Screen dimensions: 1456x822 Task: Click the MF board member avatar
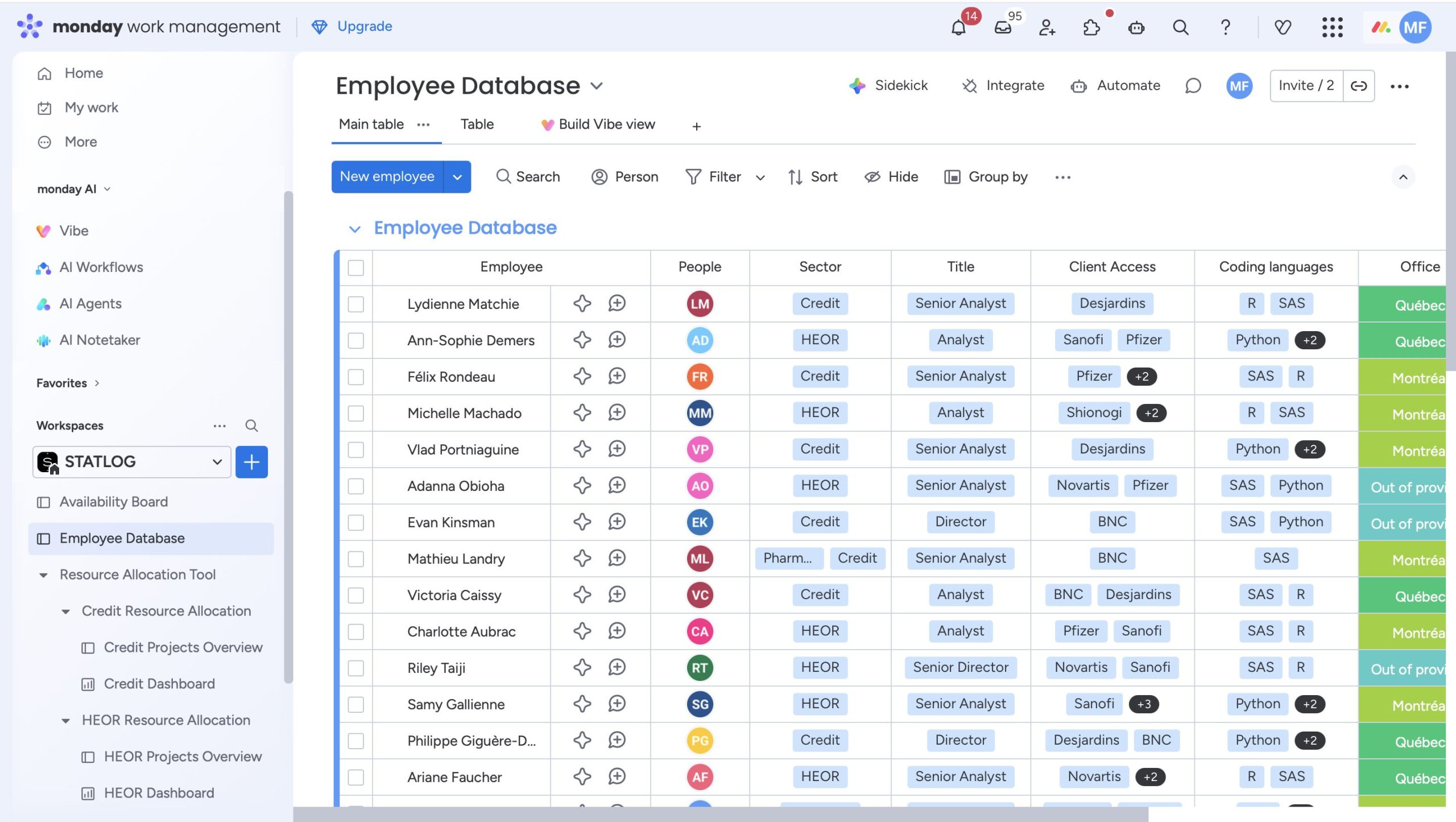click(x=1239, y=86)
